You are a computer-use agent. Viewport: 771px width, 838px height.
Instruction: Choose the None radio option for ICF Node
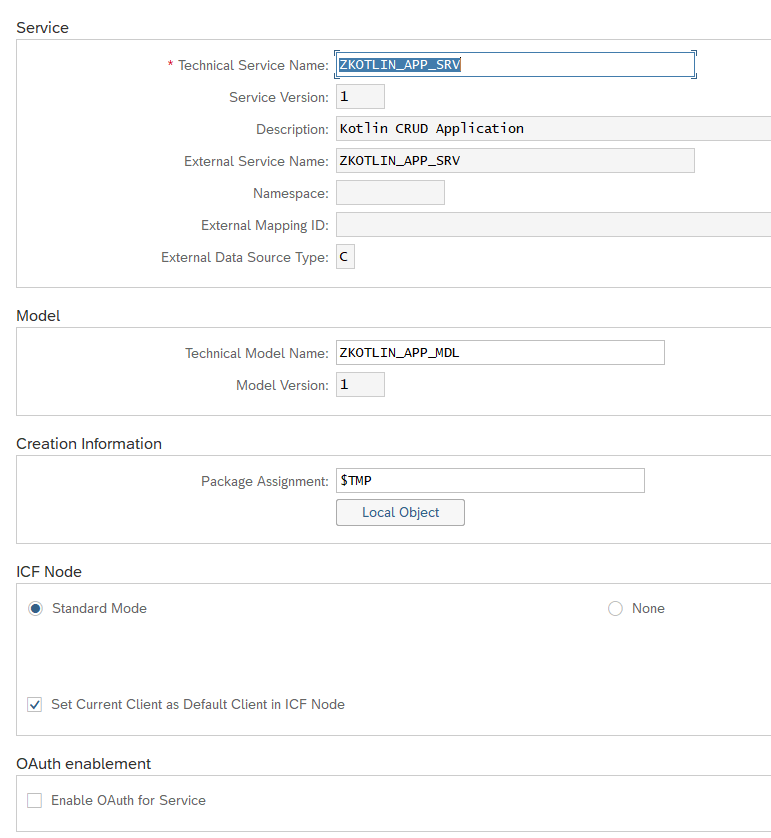(x=615, y=609)
